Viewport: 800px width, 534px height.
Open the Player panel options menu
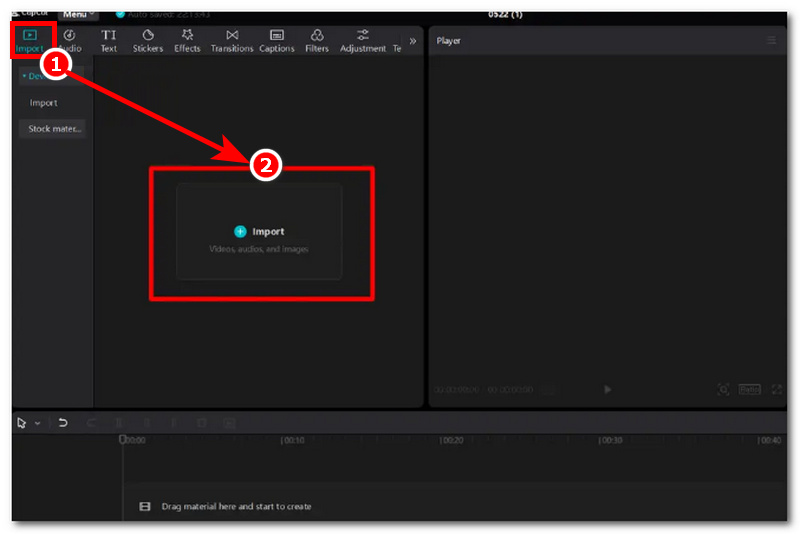(x=771, y=40)
